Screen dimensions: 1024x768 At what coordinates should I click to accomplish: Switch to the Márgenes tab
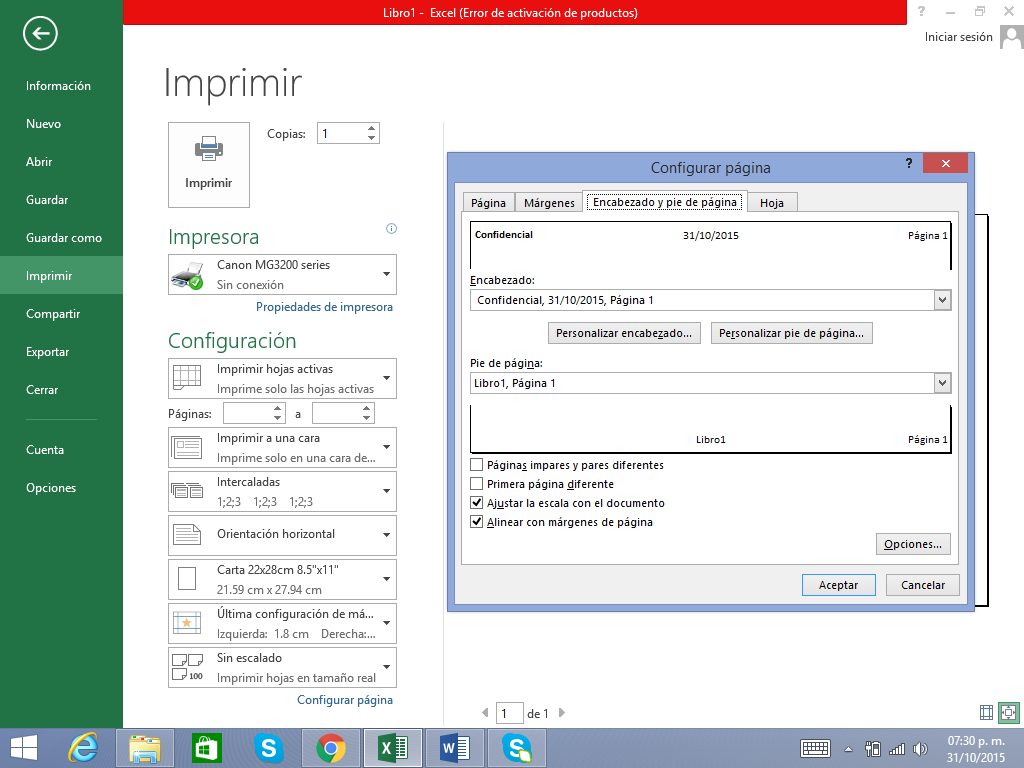[549, 203]
